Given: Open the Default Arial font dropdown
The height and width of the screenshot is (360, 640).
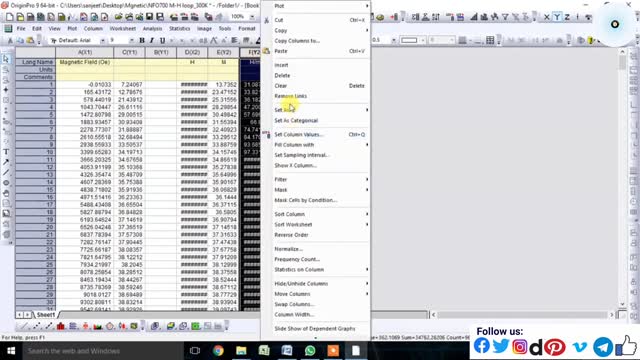Looking at the screenshot, I should point(102,40).
